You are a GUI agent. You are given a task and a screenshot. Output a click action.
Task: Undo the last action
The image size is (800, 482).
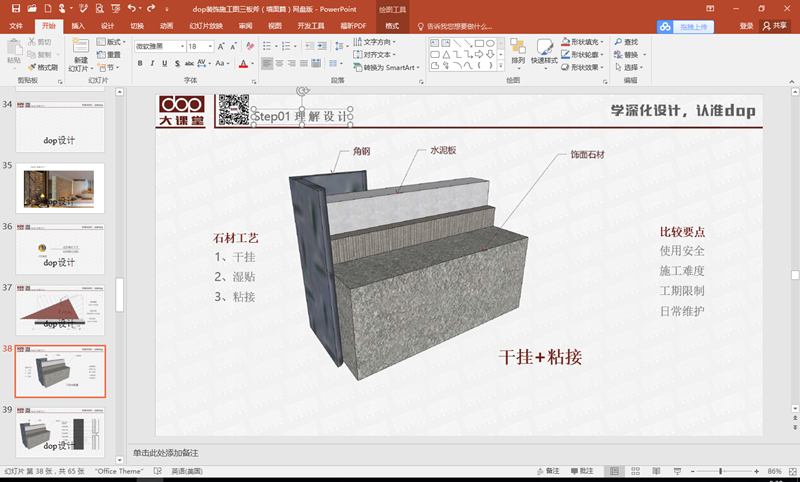coord(132,9)
